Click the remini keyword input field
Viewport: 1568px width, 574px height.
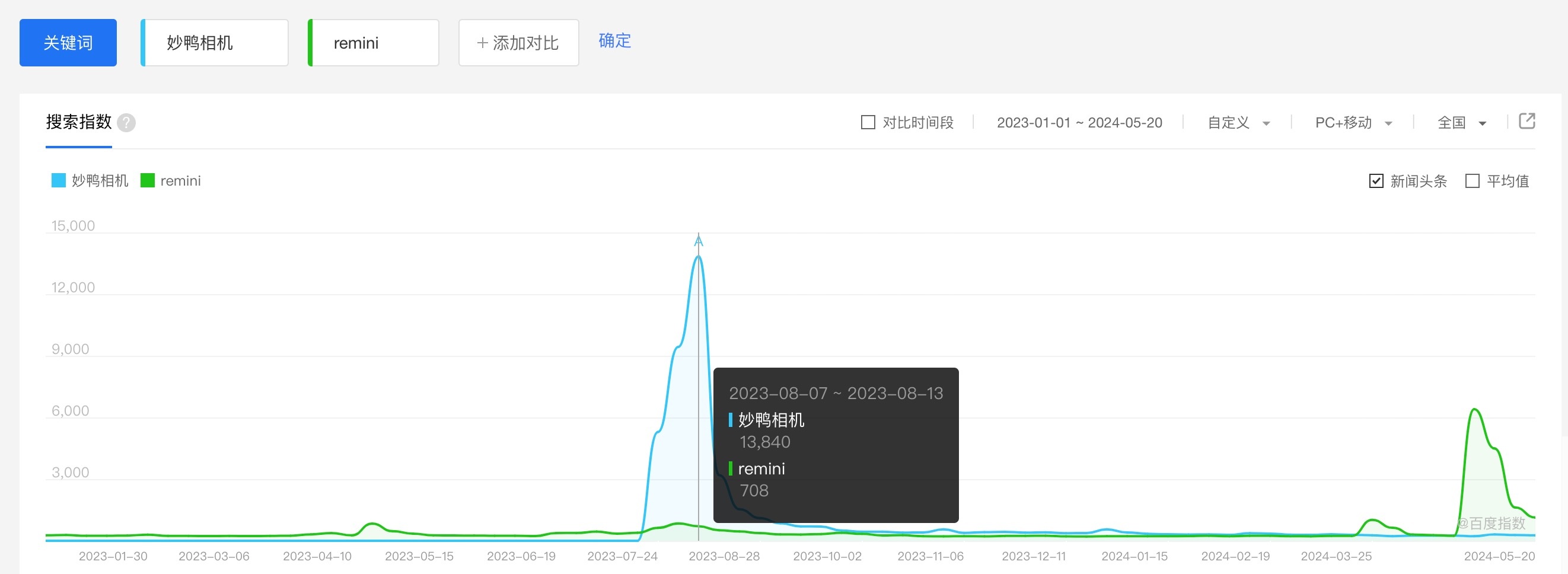click(374, 43)
